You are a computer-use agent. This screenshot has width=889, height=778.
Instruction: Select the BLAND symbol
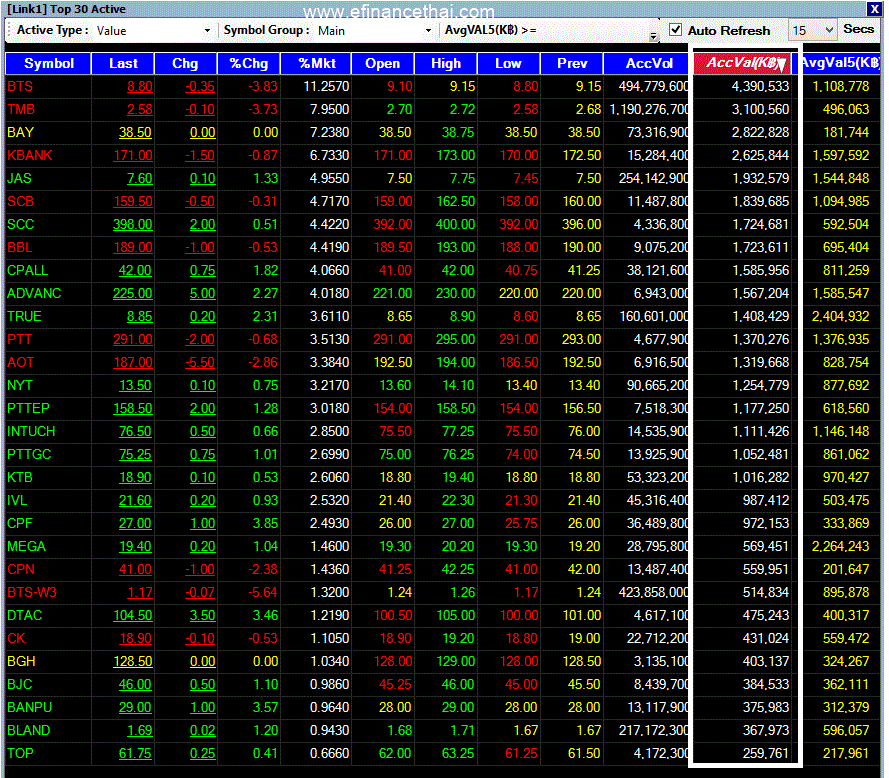pyautogui.click(x=28, y=730)
